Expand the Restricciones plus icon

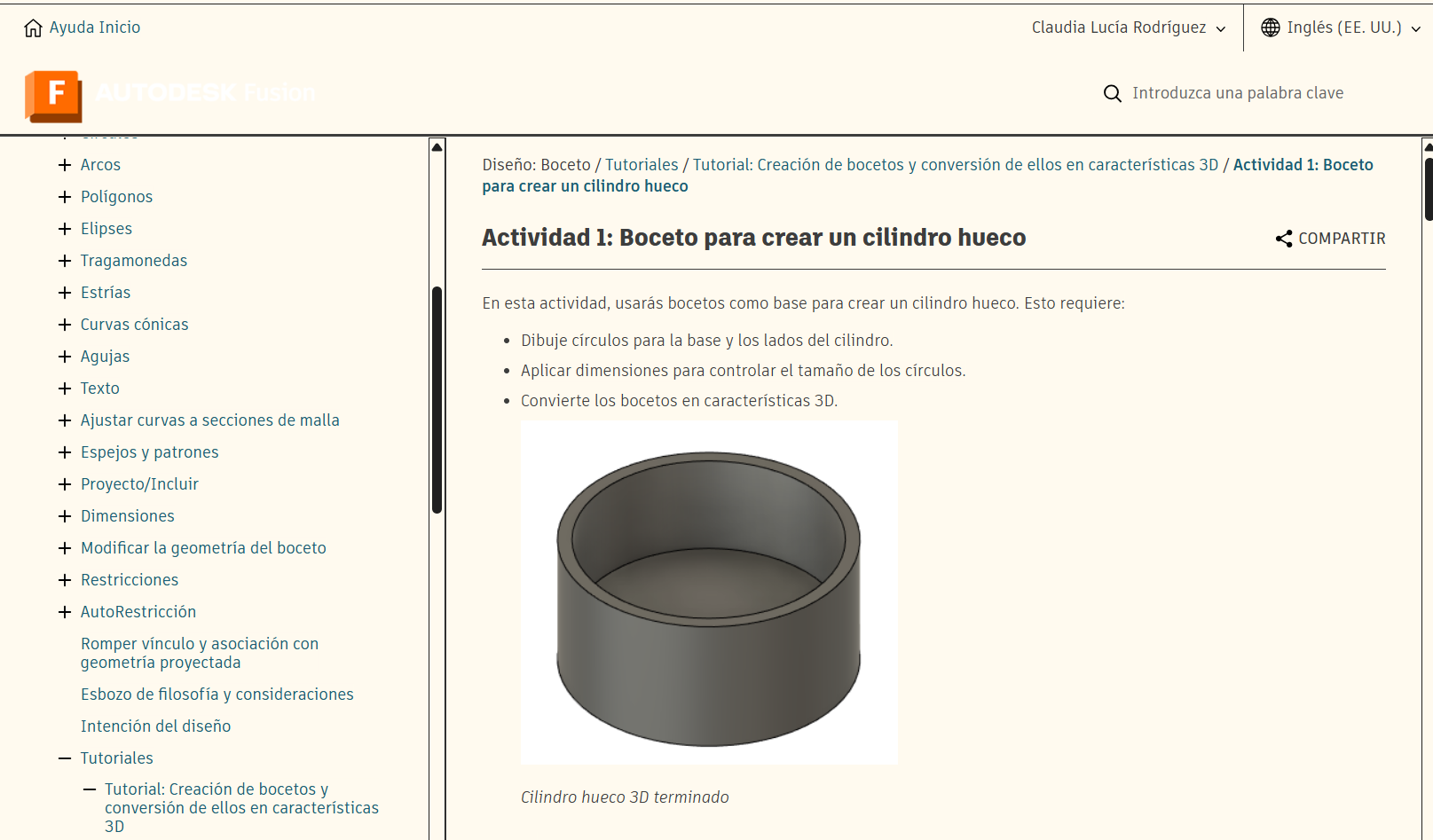coord(65,580)
